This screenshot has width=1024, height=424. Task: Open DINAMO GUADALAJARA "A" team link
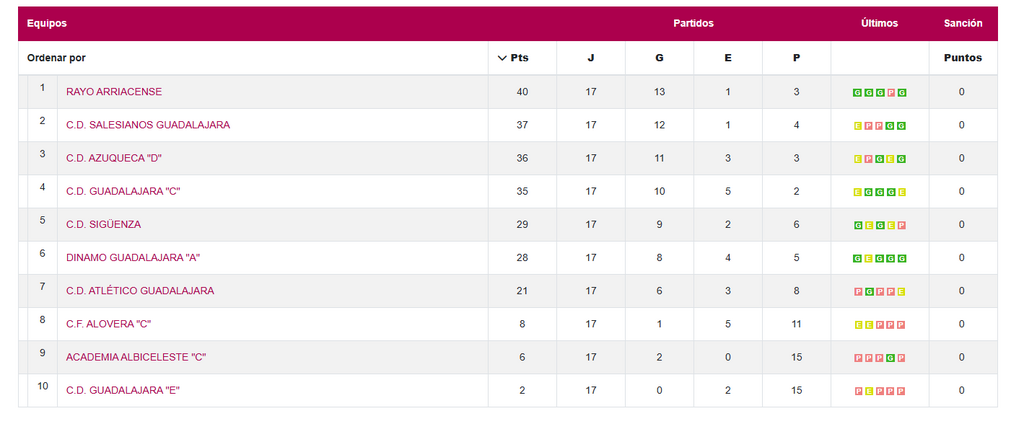click(133, 258)
